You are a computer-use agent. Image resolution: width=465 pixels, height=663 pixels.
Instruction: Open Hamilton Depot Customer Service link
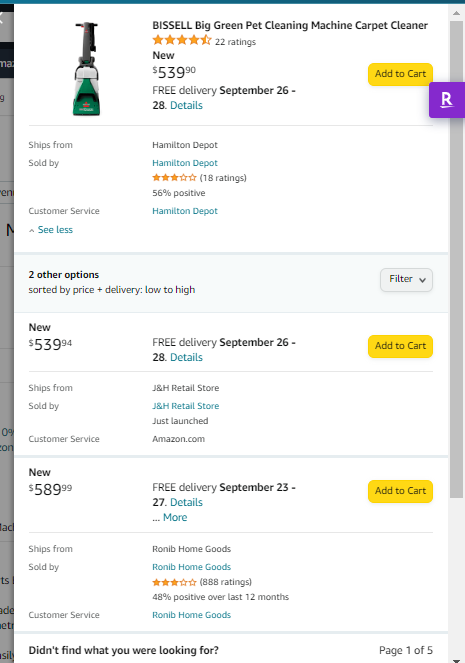point(185,211)
